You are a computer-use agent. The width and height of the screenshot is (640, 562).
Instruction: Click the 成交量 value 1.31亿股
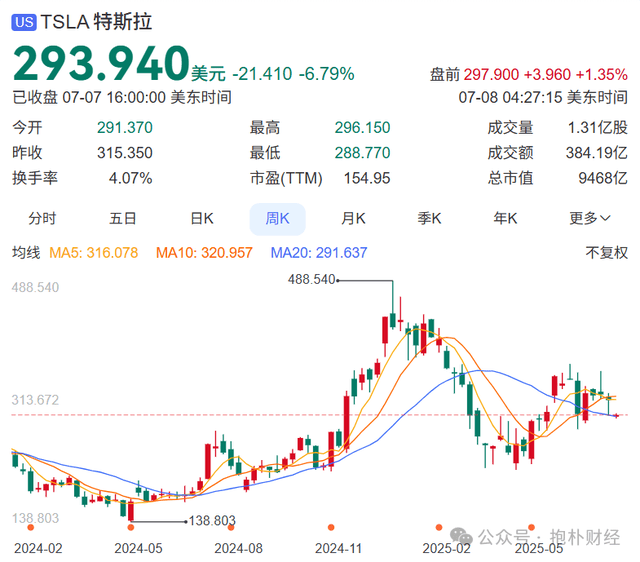pos(598,128)
